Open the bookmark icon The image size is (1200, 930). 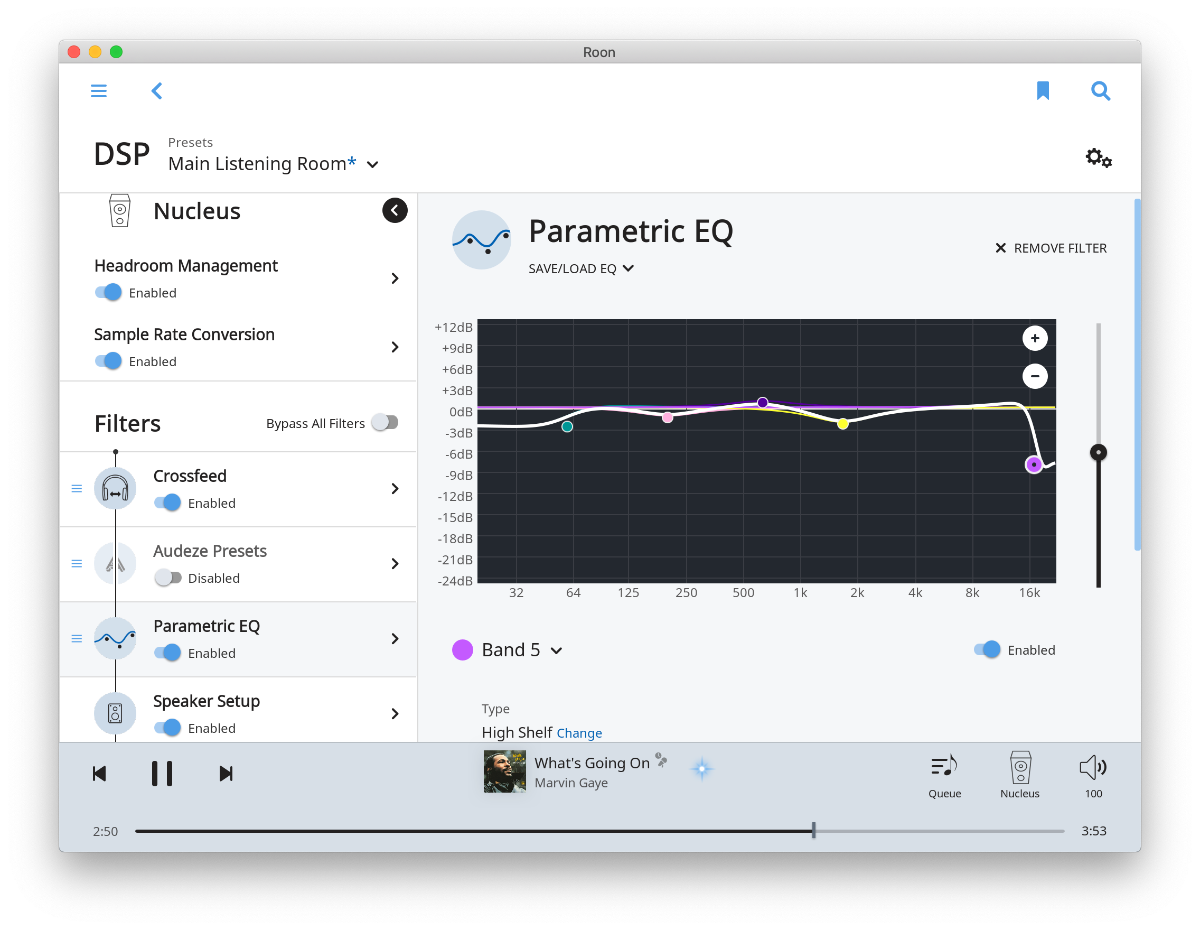(1043, 90)
